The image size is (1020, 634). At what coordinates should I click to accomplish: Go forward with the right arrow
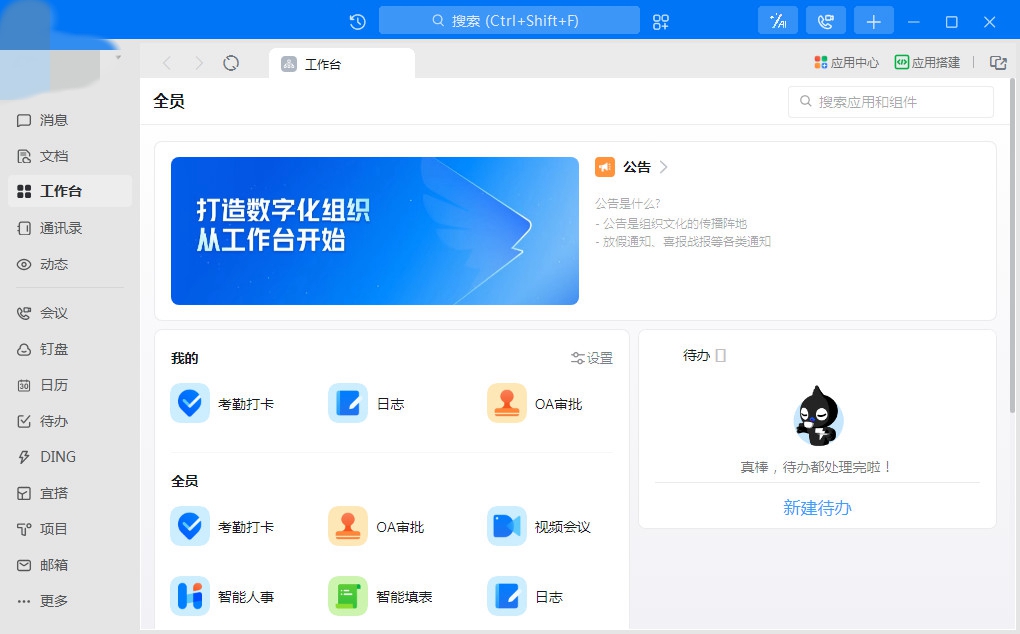click(x=198, y=63)
